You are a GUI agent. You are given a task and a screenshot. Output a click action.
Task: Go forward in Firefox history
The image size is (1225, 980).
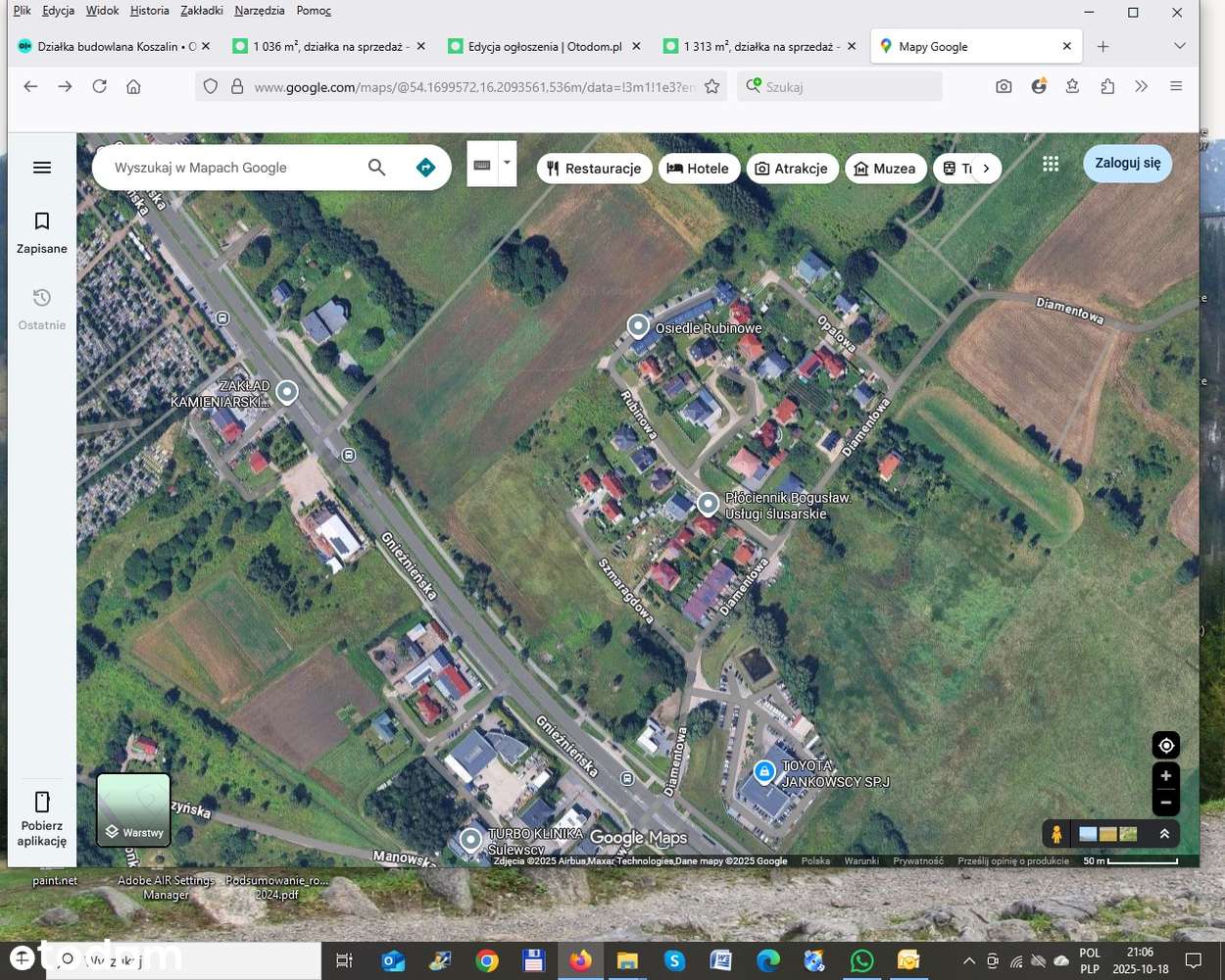pyautogui.click(x=65, y=86)
